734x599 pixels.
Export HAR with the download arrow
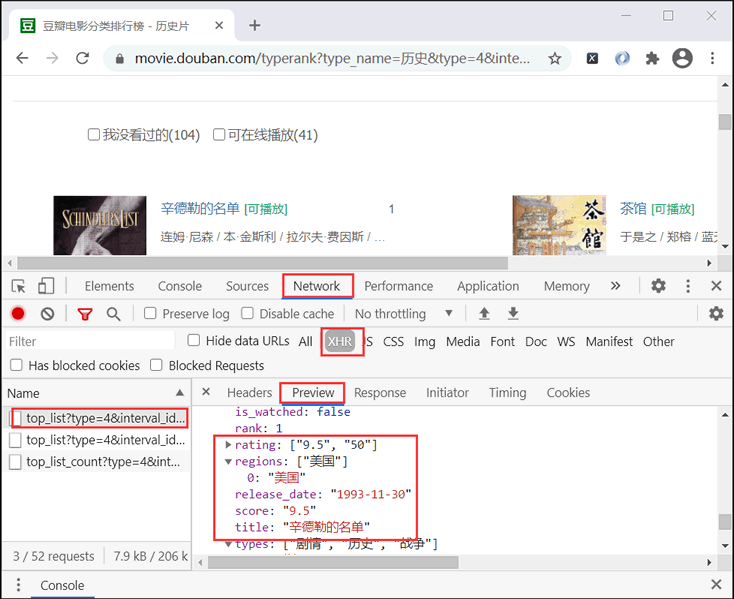click(x=514, y=313)
